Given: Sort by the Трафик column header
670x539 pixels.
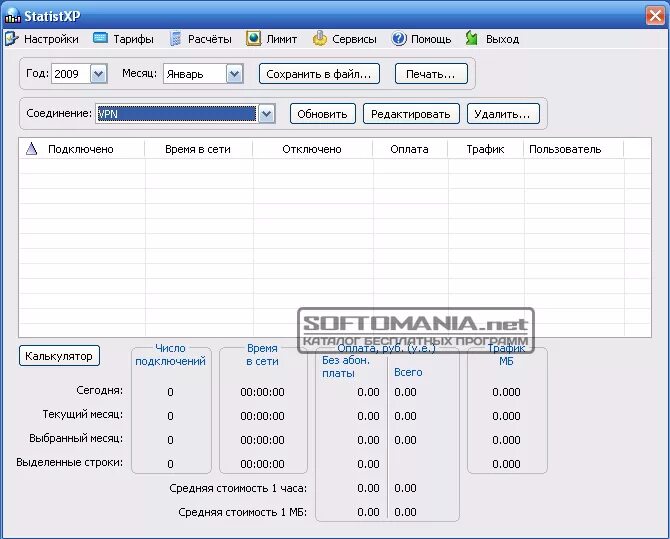Looking at the screenshot, I should [x=485, y=149].
